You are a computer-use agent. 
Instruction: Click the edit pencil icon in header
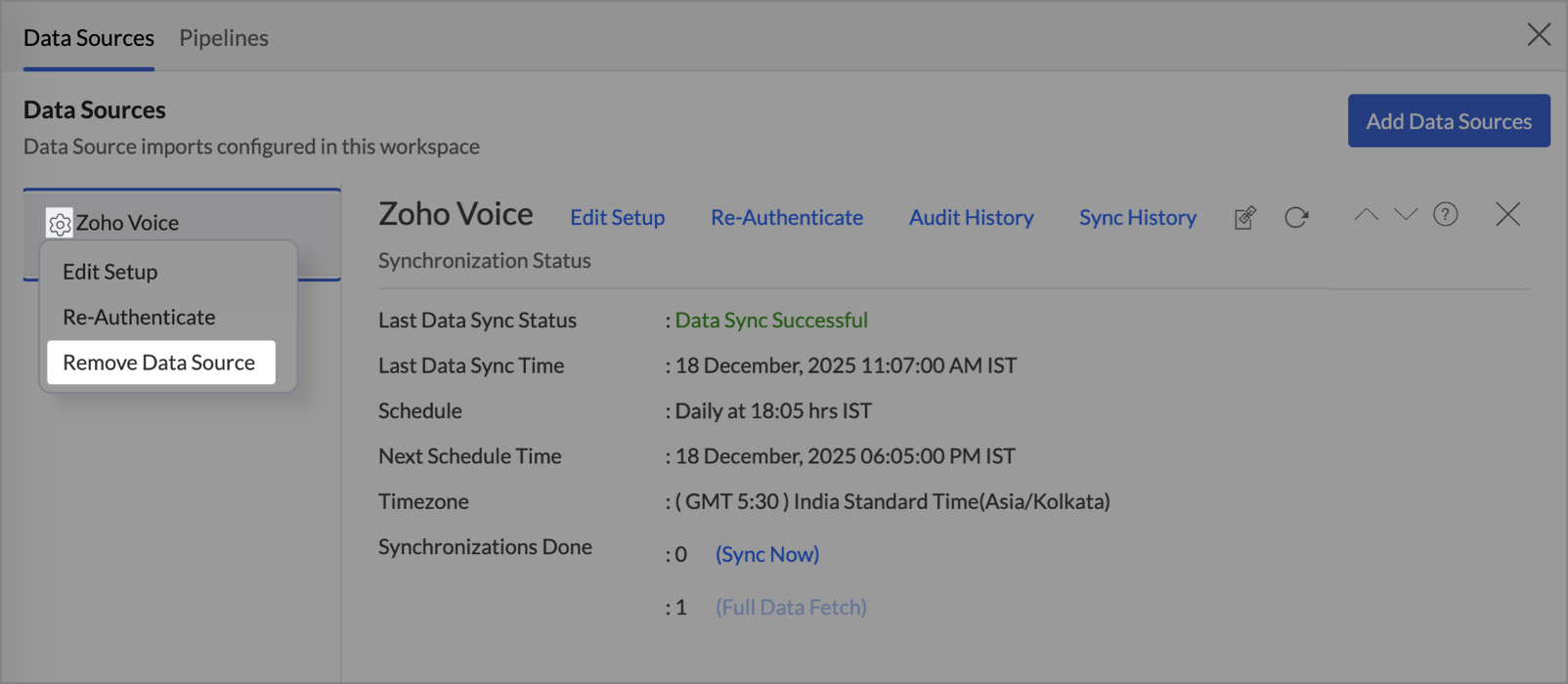[x=1244, y=217]
